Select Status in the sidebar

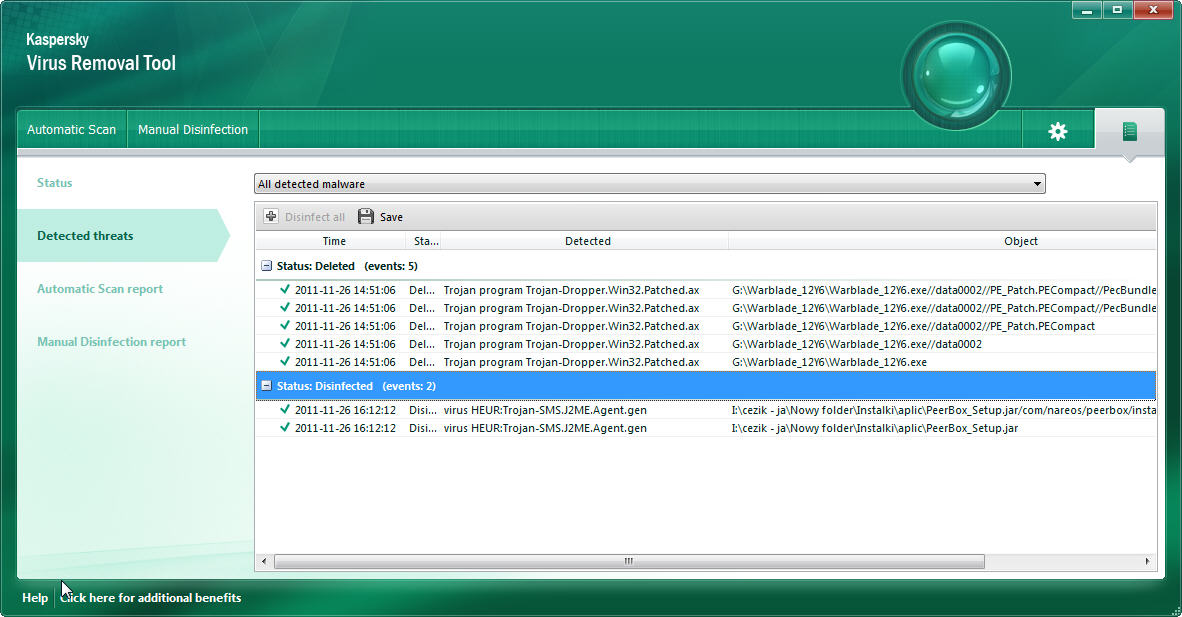(55, 183)
